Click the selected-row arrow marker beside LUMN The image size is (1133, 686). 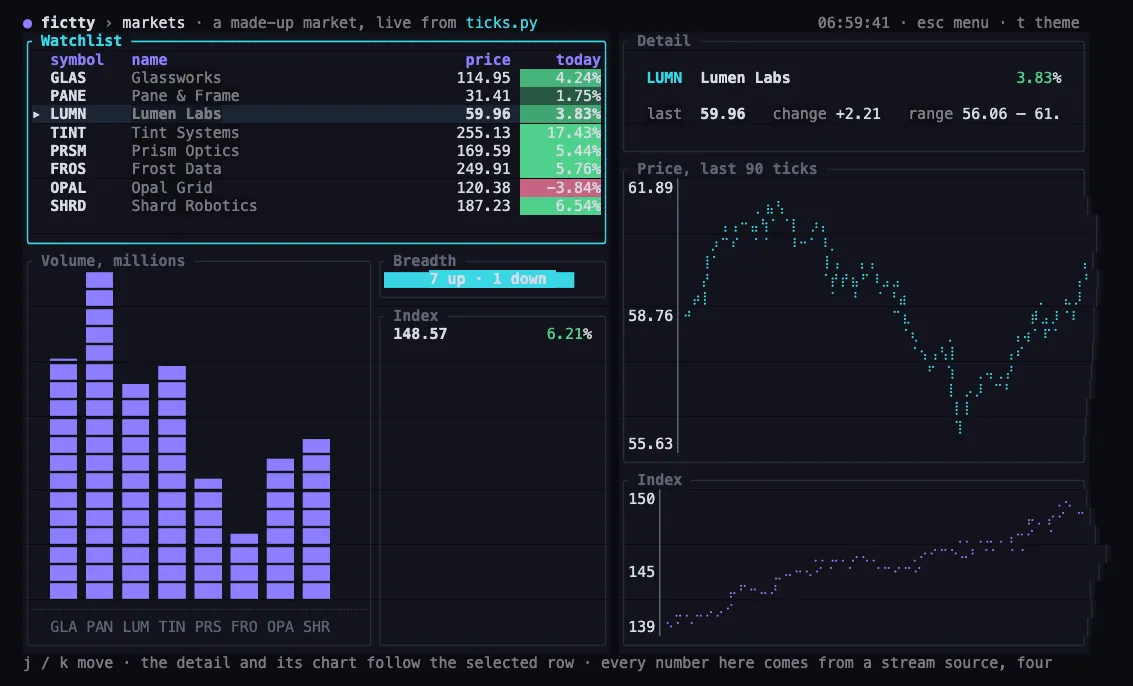point(36,114)
